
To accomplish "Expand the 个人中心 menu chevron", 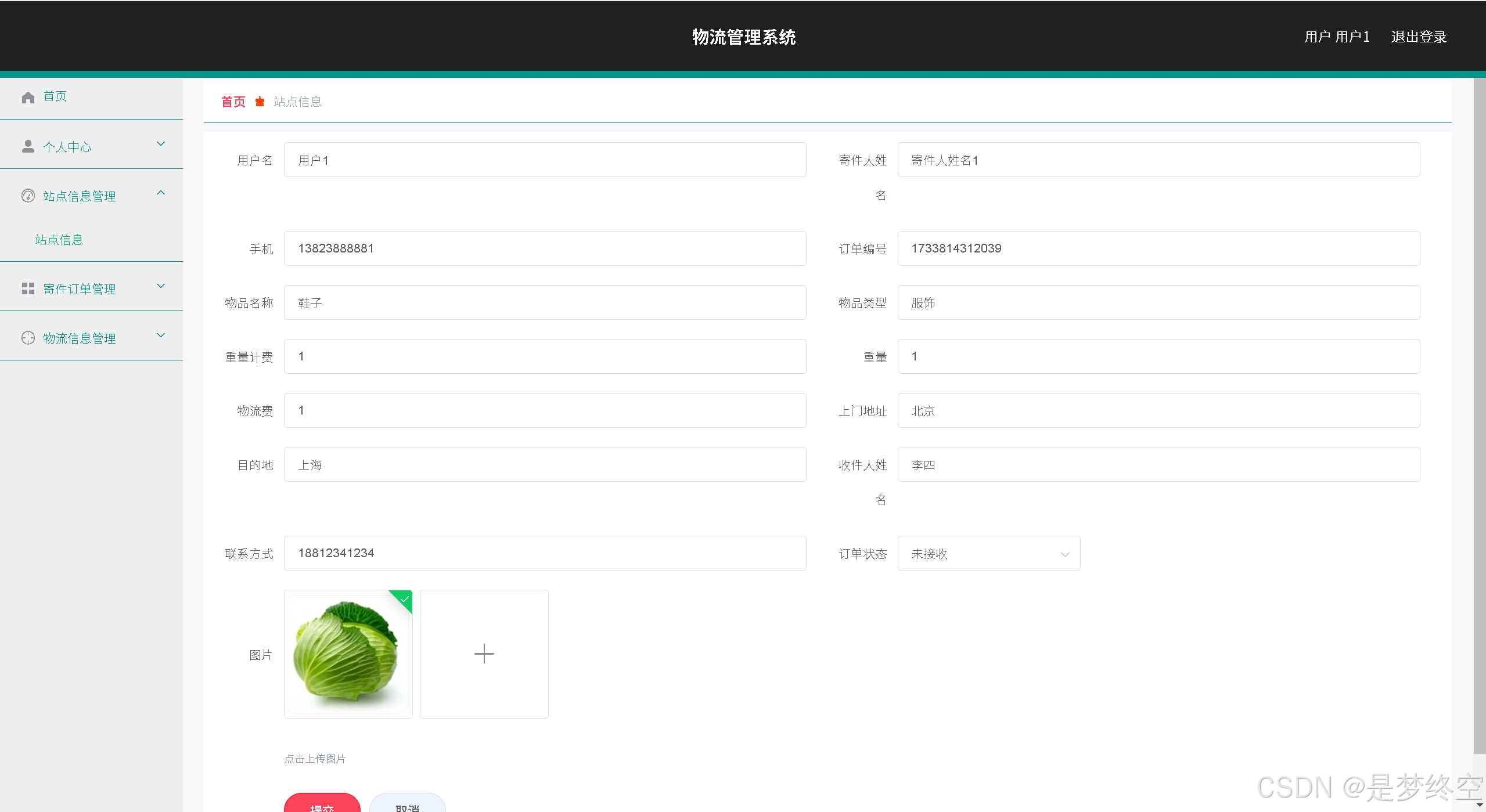I will [161, 144].
